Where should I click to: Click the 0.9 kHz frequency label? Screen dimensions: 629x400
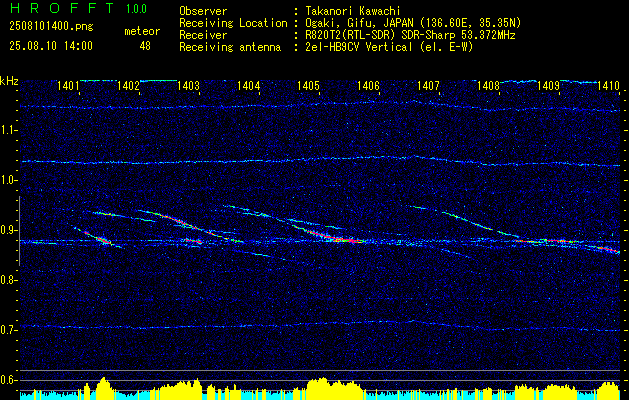[7, 230]
